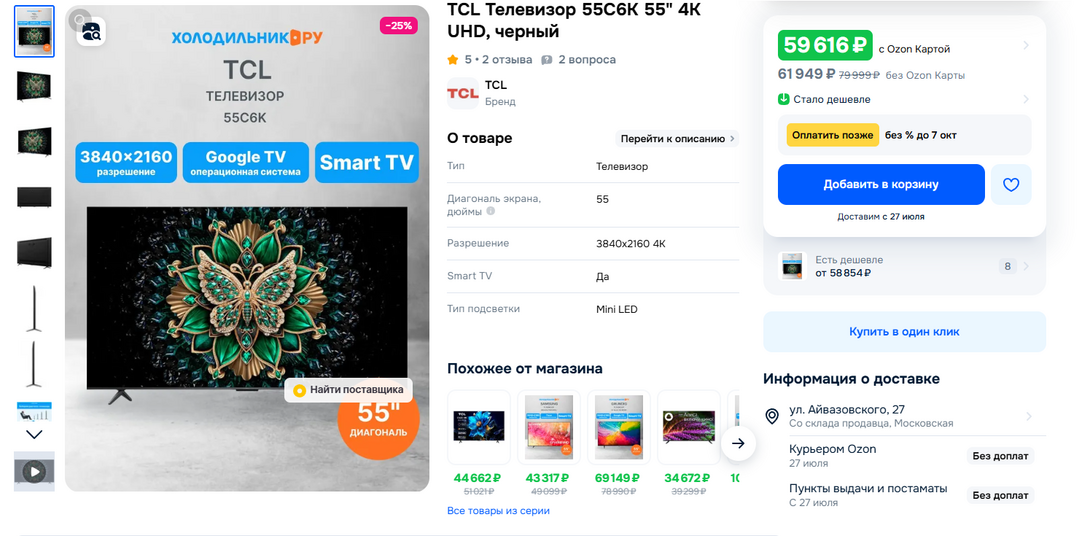The width and height of the screenshot is (1090, 536).
Task: Expand Ozon Card price details chevron
Action: 1026,46
